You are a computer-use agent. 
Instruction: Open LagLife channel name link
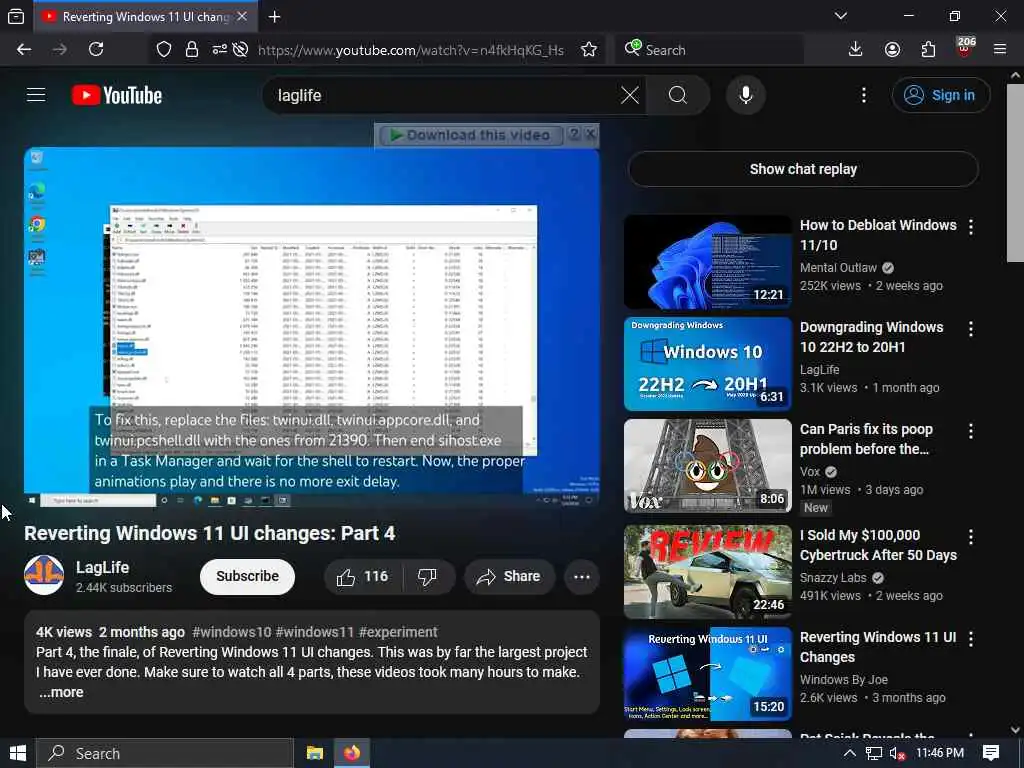point(103,568)
